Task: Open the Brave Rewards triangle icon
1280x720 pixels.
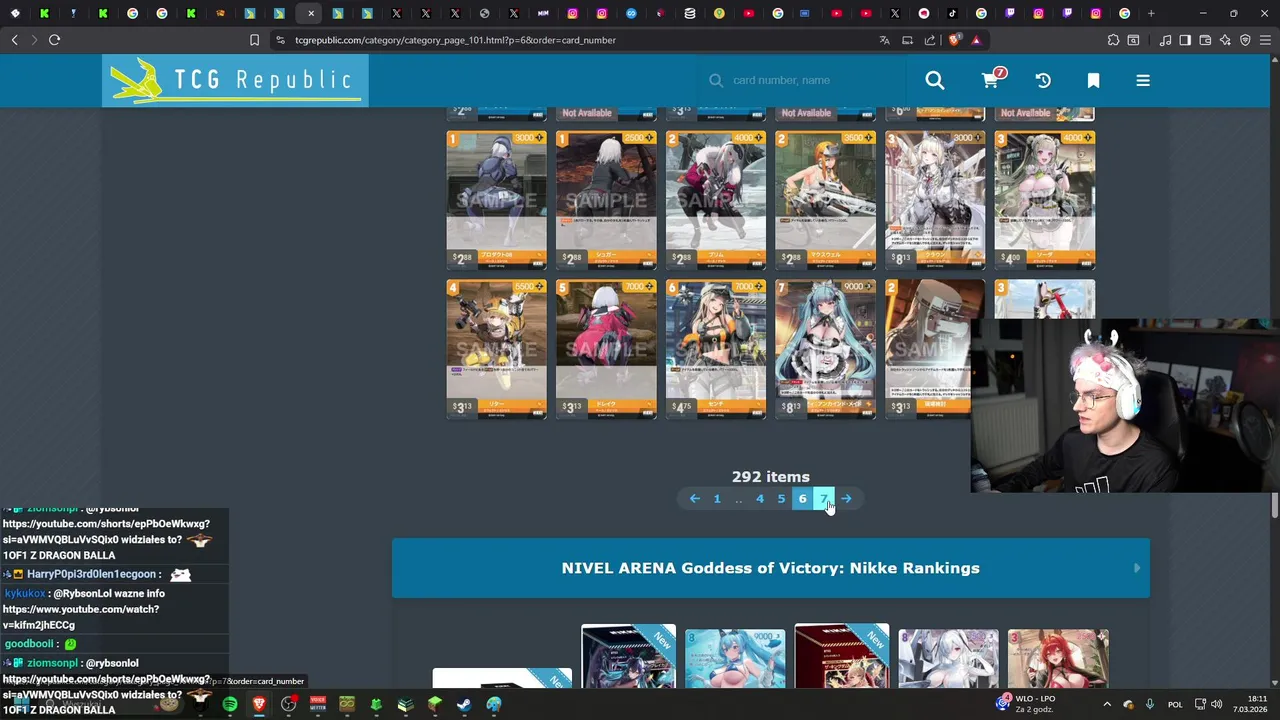Action: (x=976, y=40)
